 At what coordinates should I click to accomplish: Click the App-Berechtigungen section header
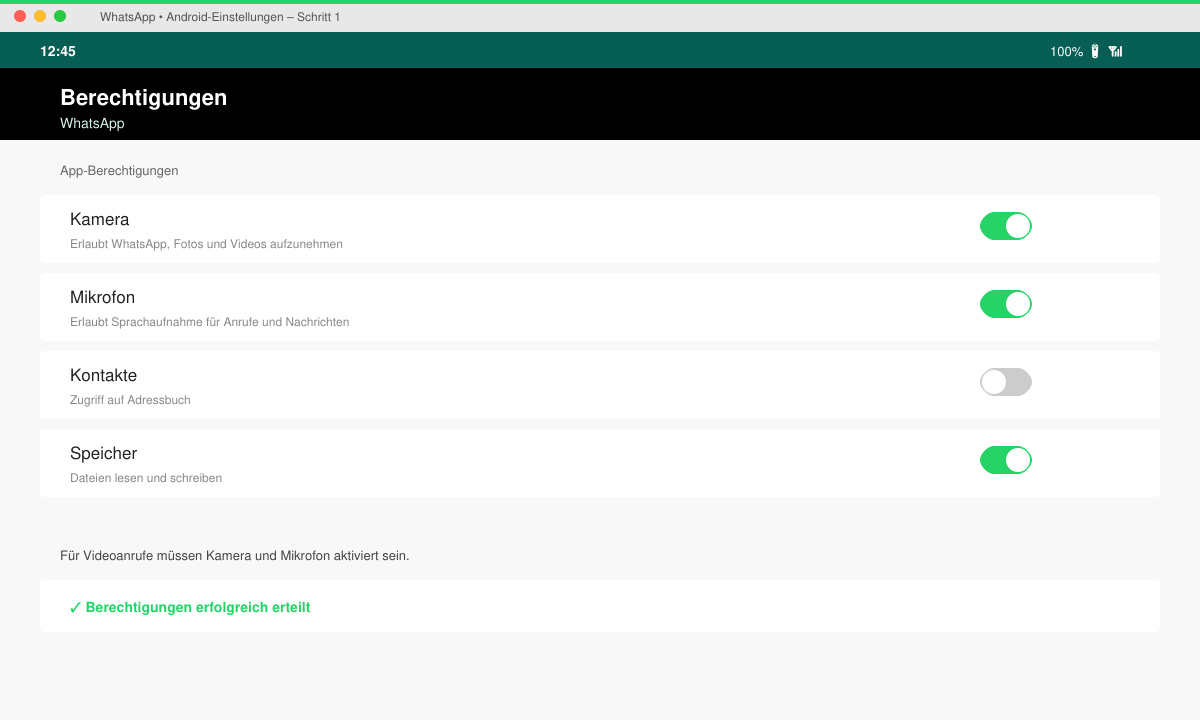click(x=119, y=171)
